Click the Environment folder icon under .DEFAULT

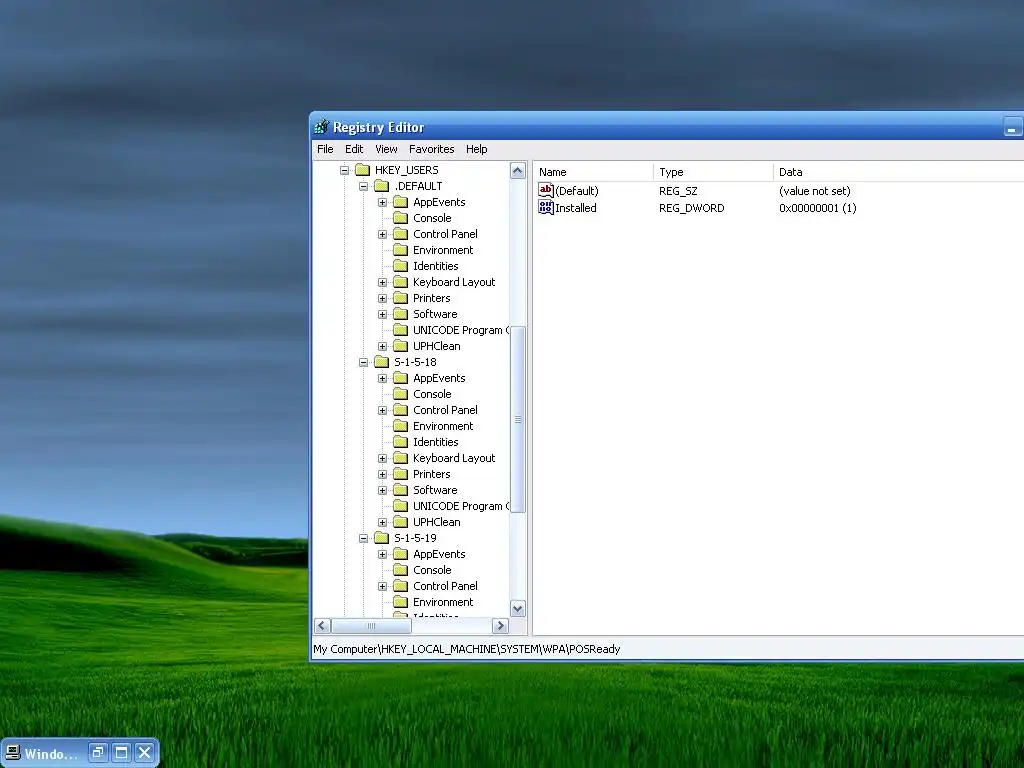[400, 250]
